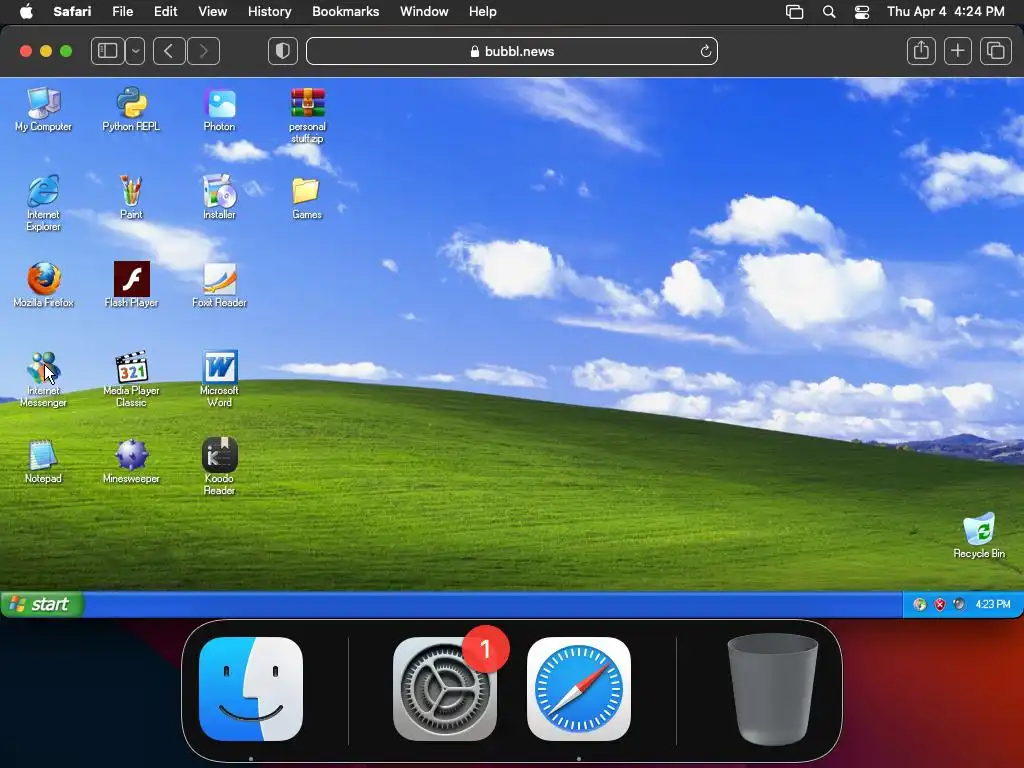This screenshot has width=1024, height=768.
Task: Open the Apple menu
Action: pyautogui.click(x=26, y=12)
